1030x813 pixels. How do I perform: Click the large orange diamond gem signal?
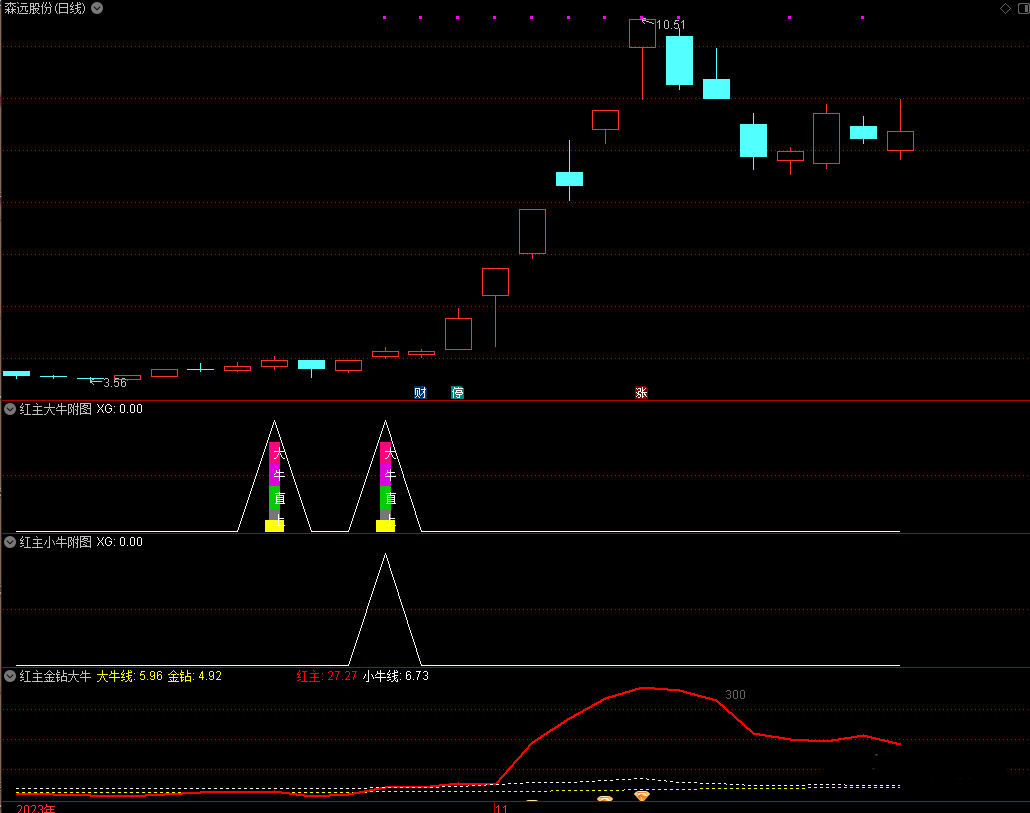tap(642, 796)
